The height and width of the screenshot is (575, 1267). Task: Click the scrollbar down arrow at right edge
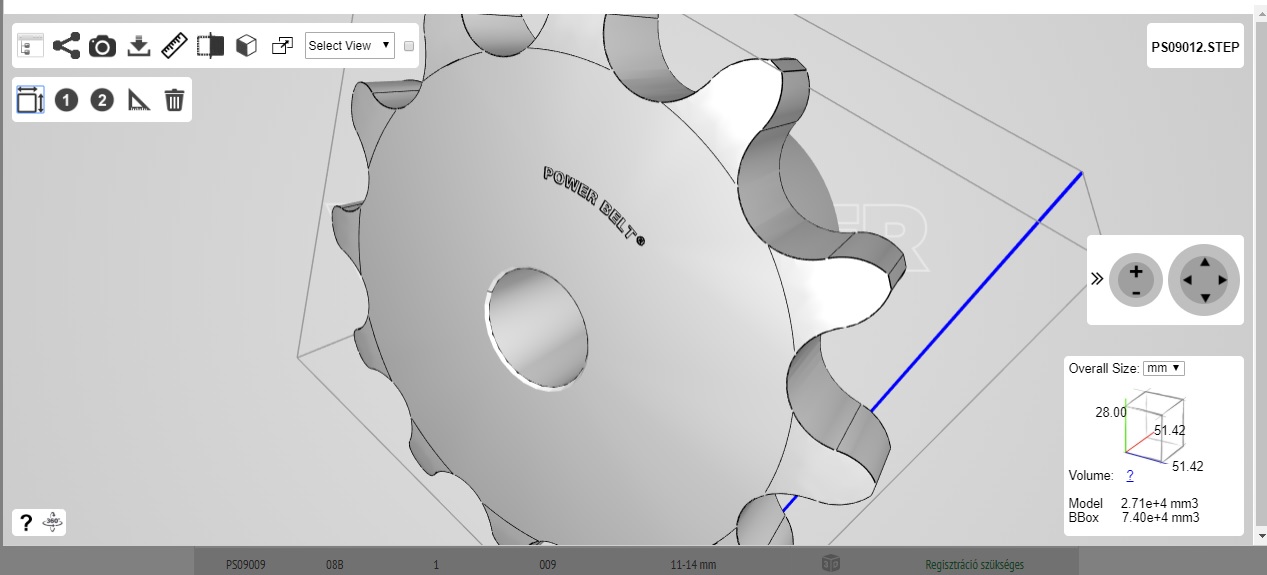tap(1260, 538)
